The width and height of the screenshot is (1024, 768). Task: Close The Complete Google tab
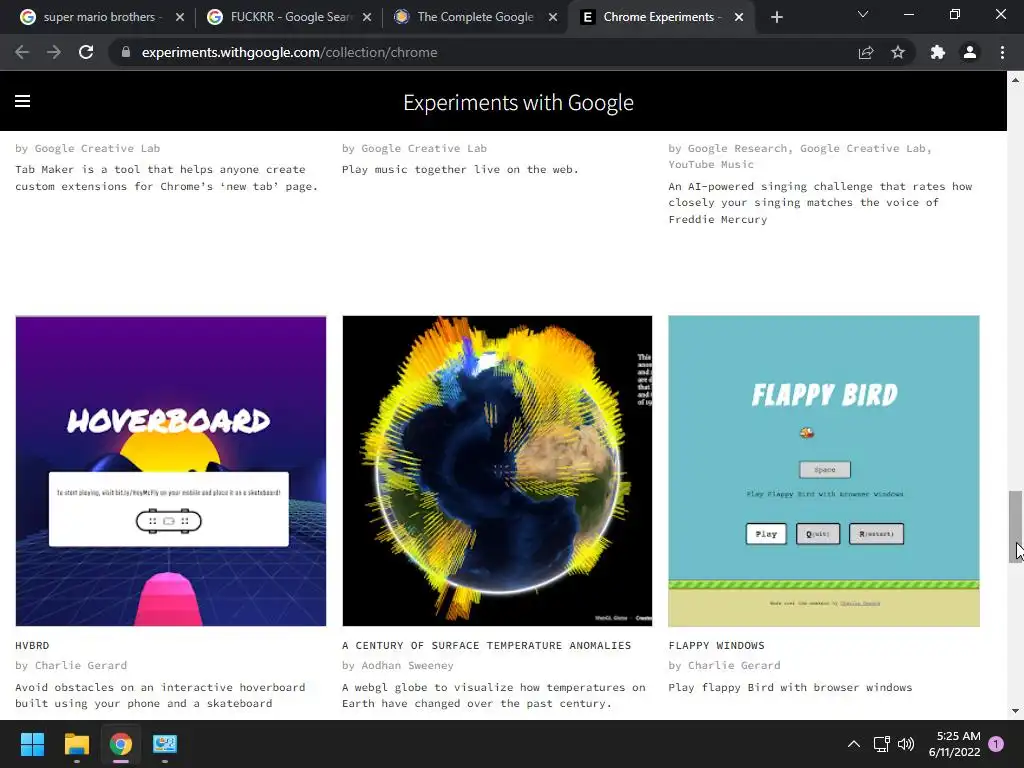click(553, 18)
